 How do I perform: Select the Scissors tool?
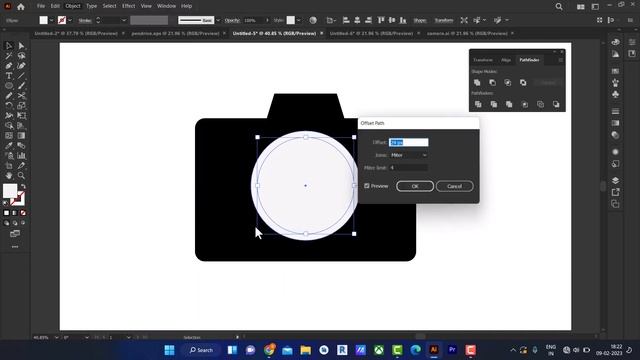[21, 96]
